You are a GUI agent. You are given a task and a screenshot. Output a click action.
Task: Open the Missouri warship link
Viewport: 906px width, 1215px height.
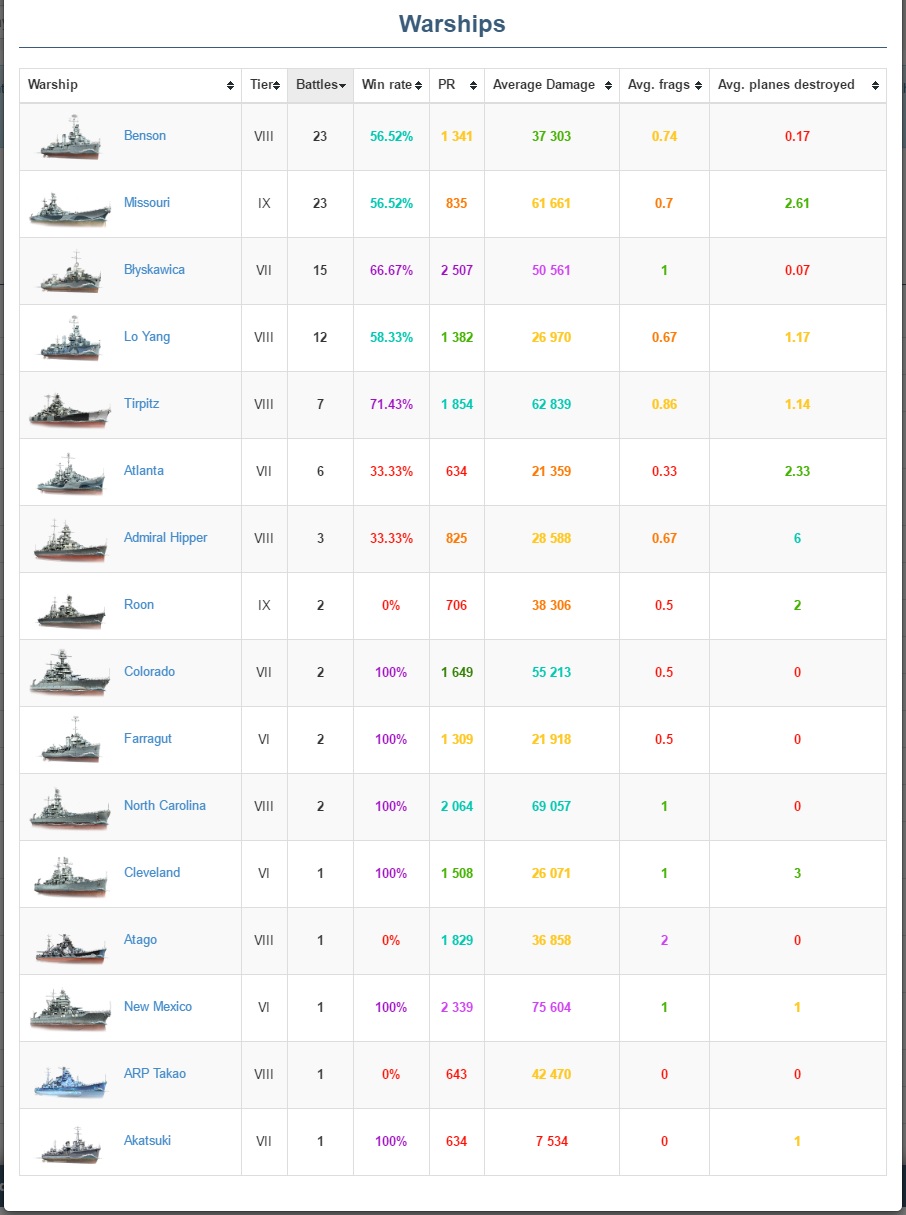tap(147, 202)
